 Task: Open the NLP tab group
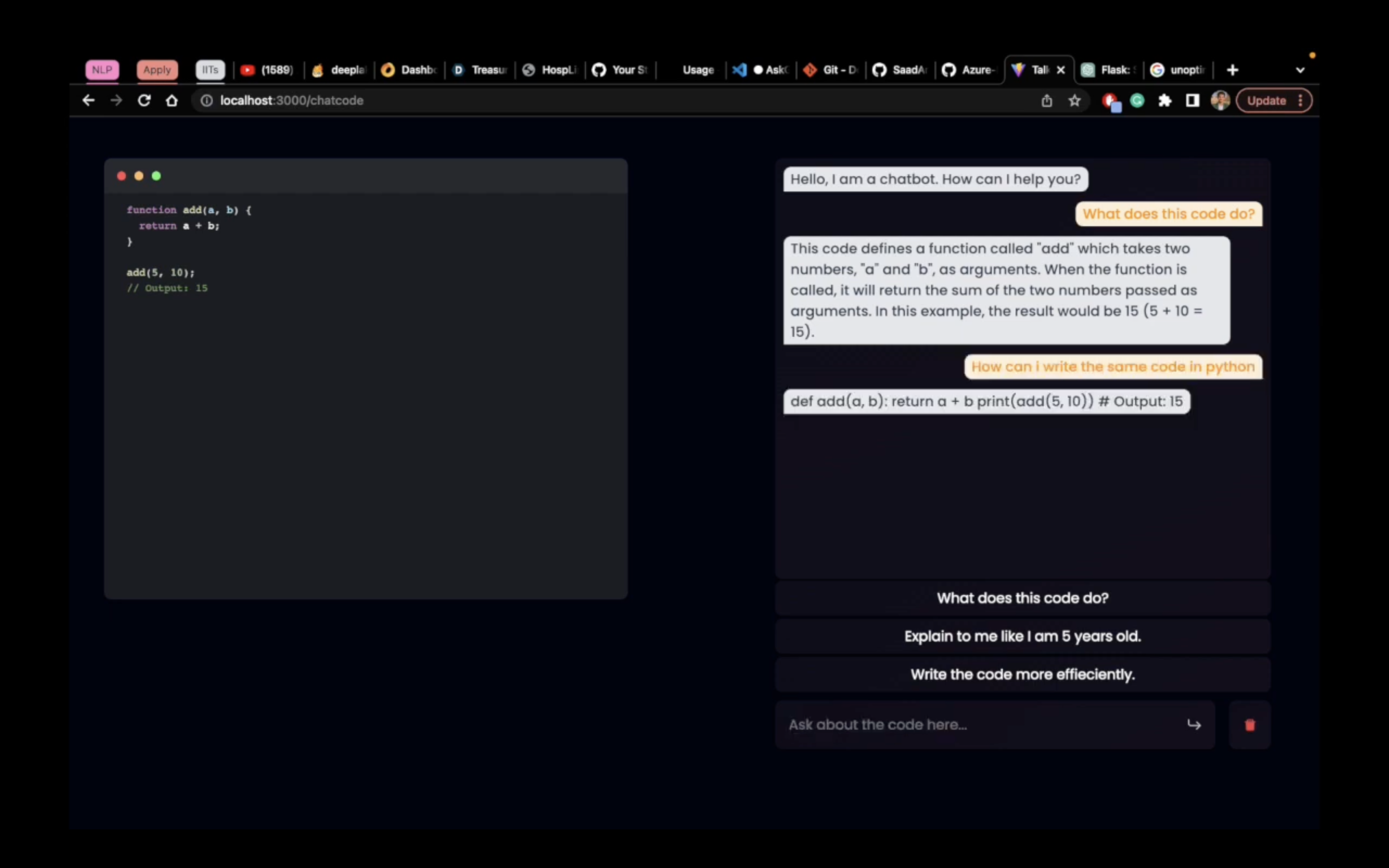tap(102, 70)
